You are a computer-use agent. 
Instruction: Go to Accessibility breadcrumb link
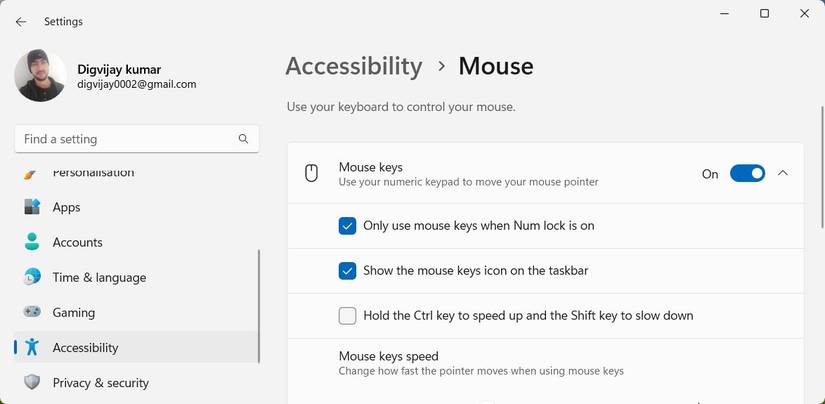click(354, 66)
